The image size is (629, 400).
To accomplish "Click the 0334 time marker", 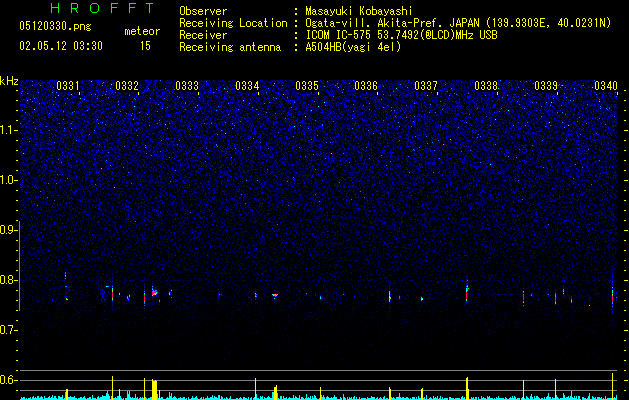I will (x=247, y=86).
